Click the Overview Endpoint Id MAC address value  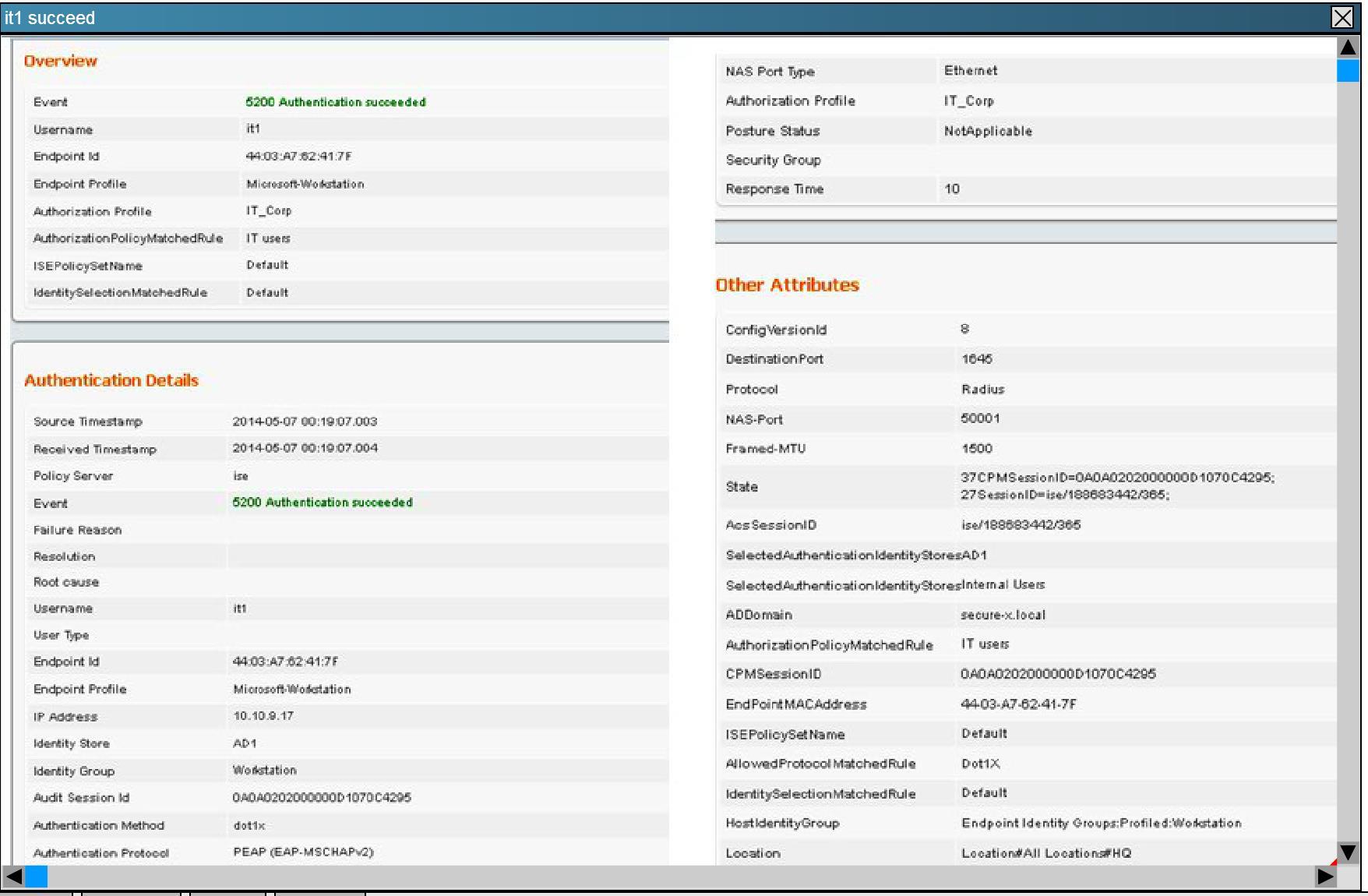(298, 157)
